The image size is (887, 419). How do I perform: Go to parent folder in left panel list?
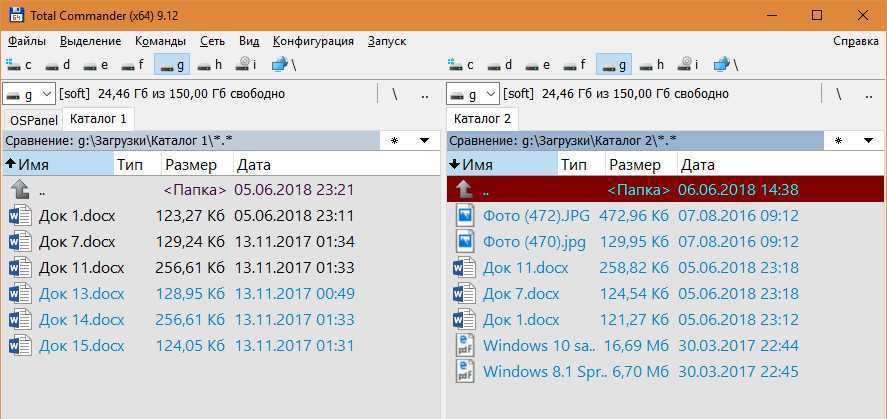coord(42,189)
